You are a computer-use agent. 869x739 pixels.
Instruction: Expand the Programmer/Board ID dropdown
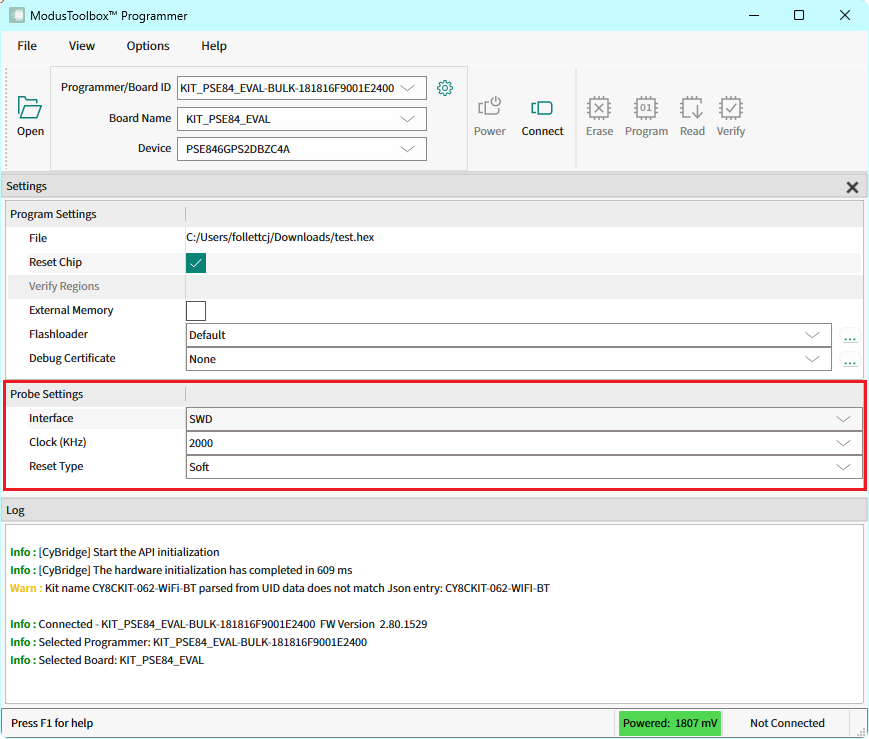tap(407, 88)
